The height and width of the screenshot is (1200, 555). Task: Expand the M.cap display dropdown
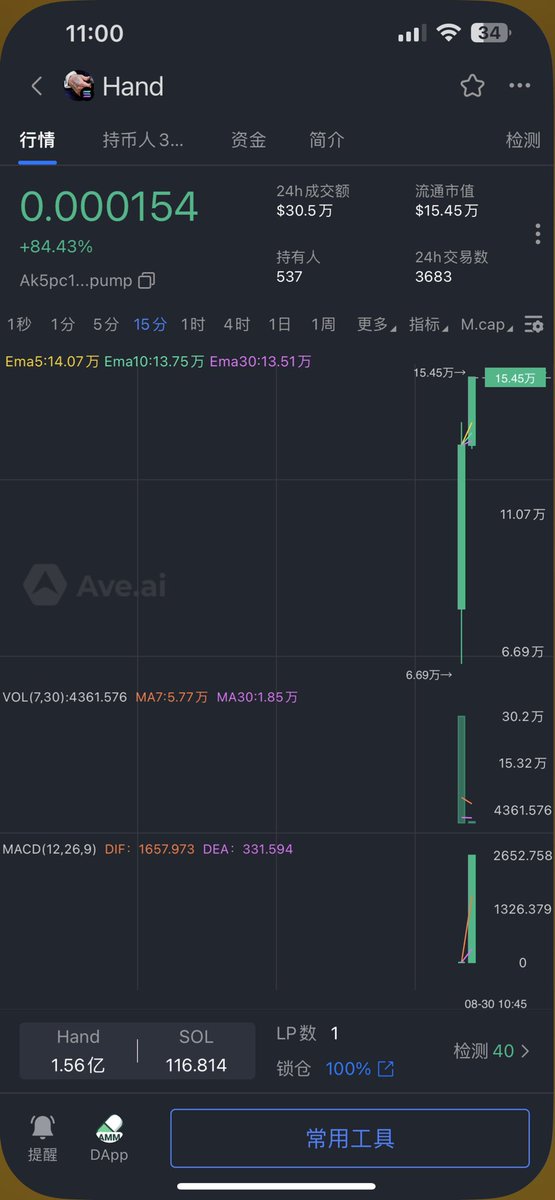[x=488, y=324]
